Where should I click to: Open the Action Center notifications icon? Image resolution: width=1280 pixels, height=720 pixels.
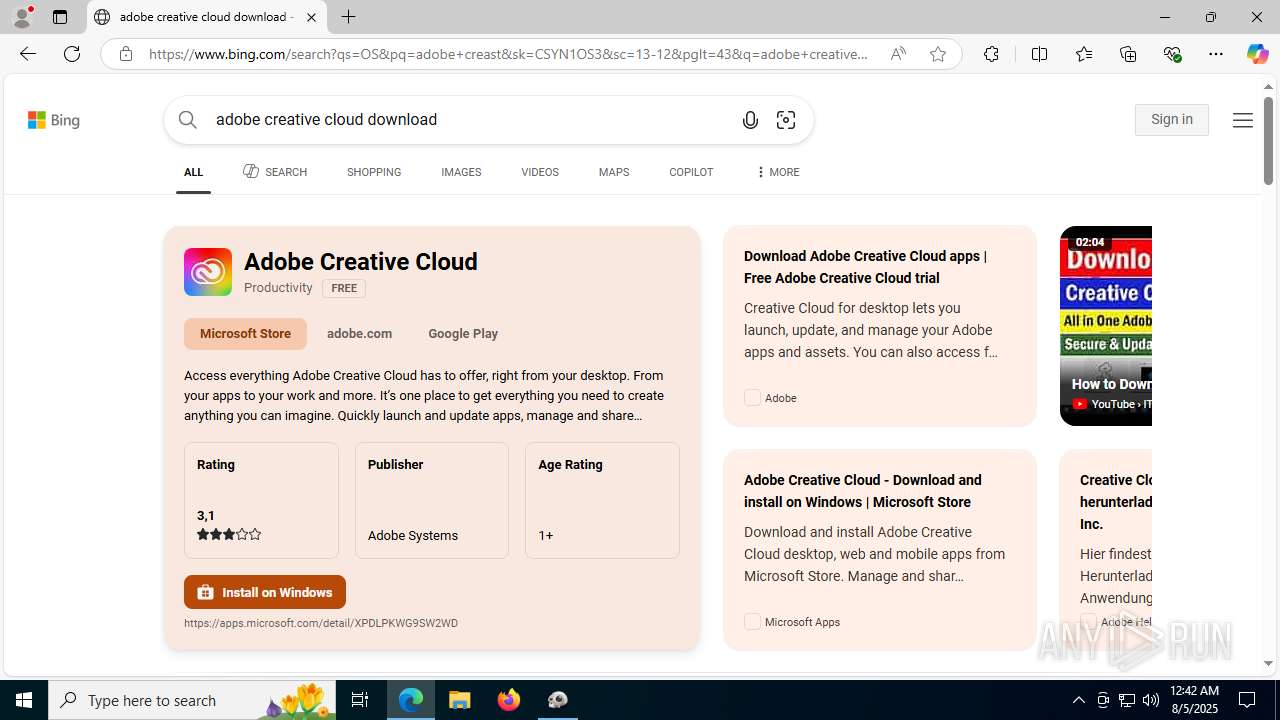1248,700
